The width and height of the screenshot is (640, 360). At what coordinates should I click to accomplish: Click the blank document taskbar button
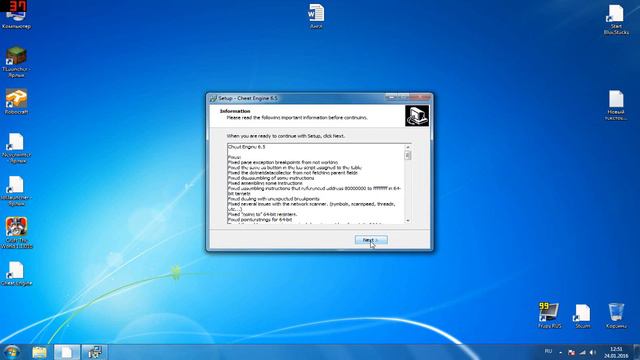[67, 352]
